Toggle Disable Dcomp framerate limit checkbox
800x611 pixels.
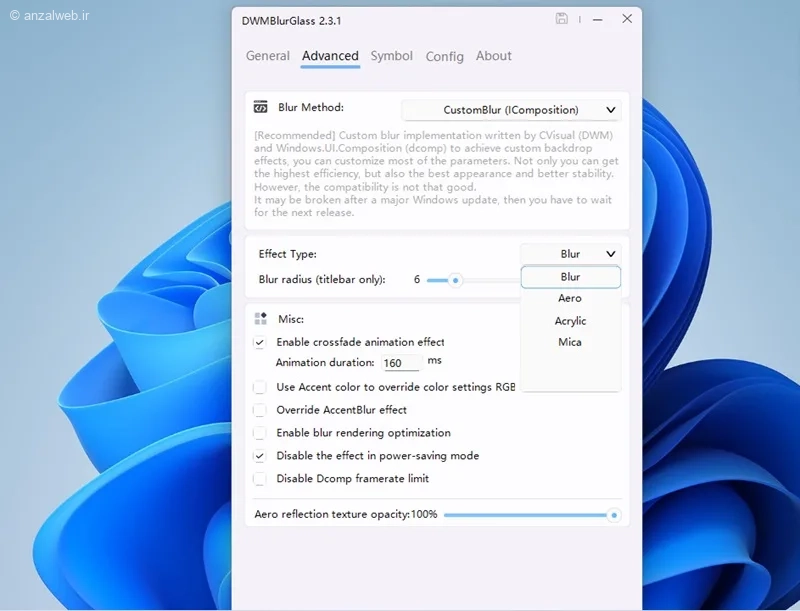[260, 479]
